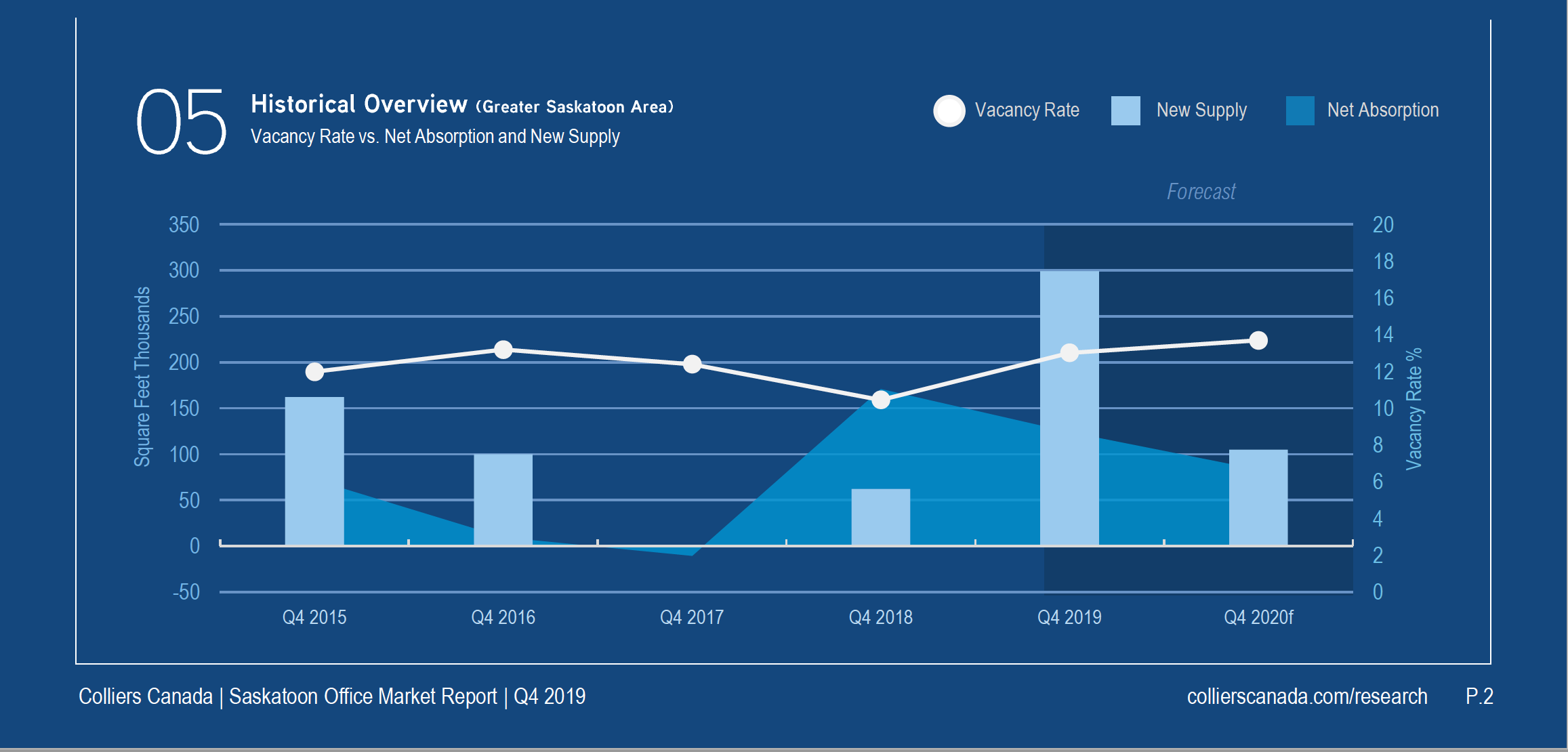Select the Q4 2016 vacancy rate data point
1568x752 pixels.
[503, 350]
